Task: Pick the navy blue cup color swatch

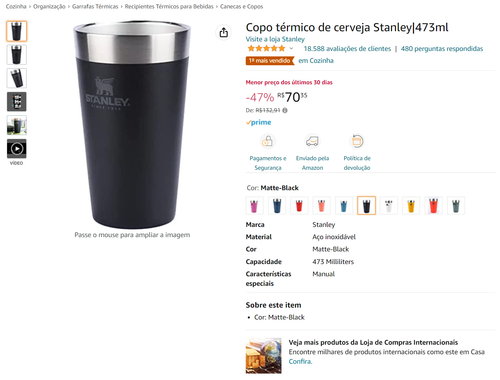Action: coord(277,205)
